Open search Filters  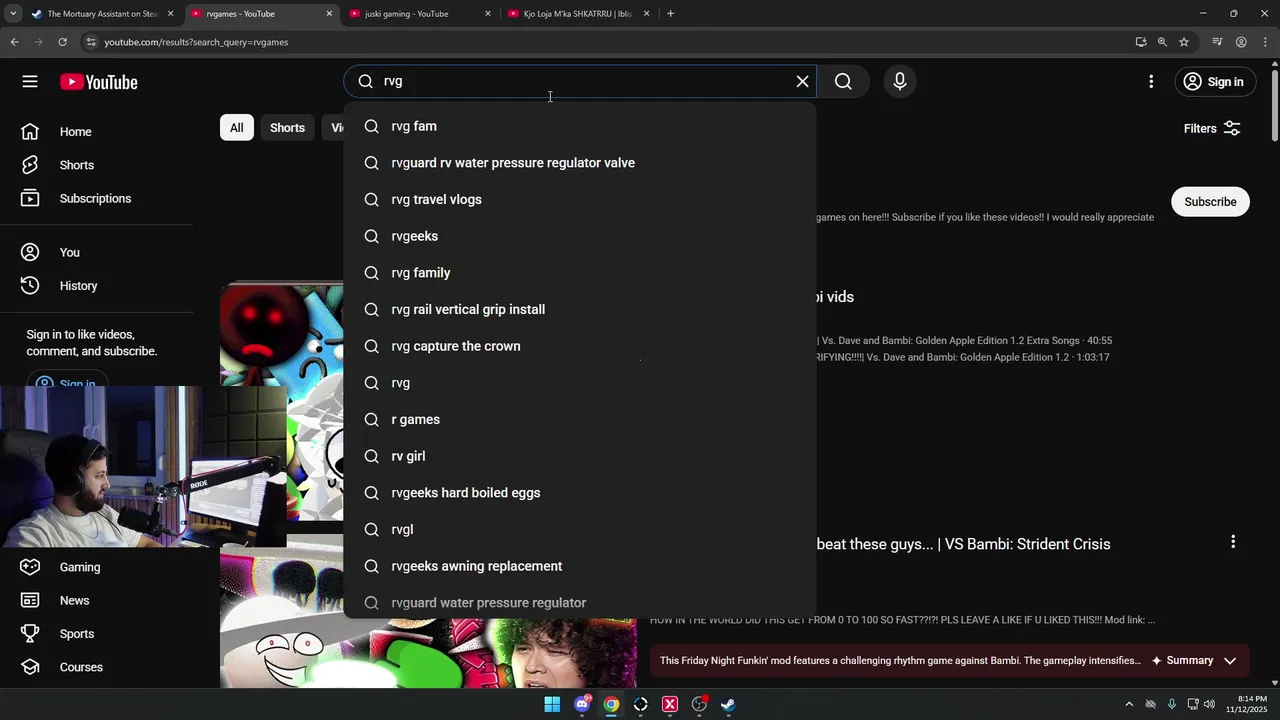[x=1212, y=128]
